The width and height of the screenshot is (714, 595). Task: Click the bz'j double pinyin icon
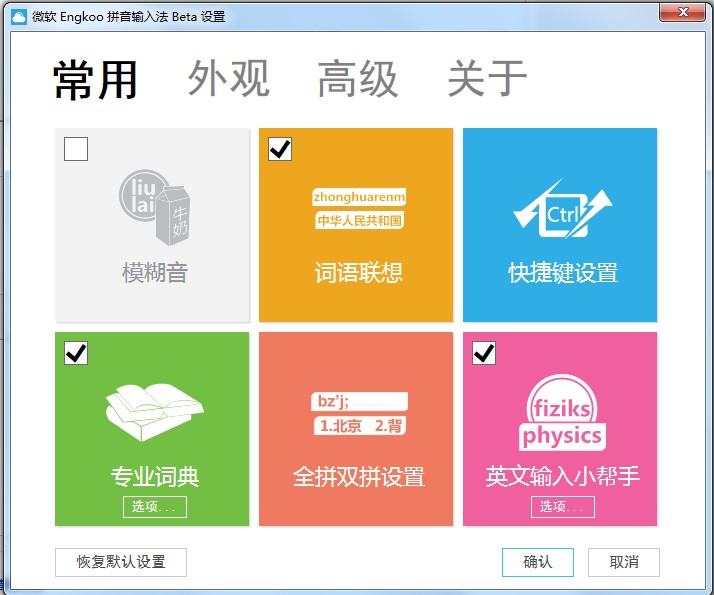(x=359, y=413)
